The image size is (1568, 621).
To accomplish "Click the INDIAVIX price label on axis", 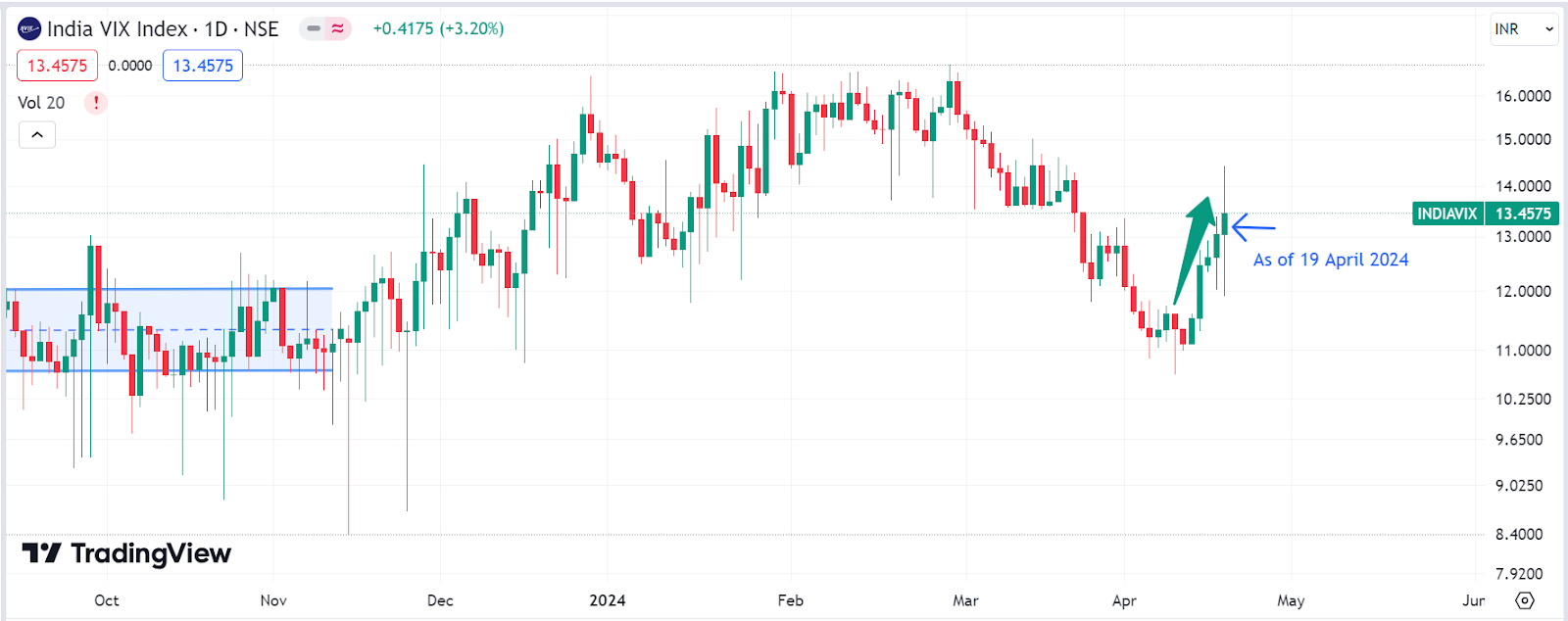I will 1446,214.
